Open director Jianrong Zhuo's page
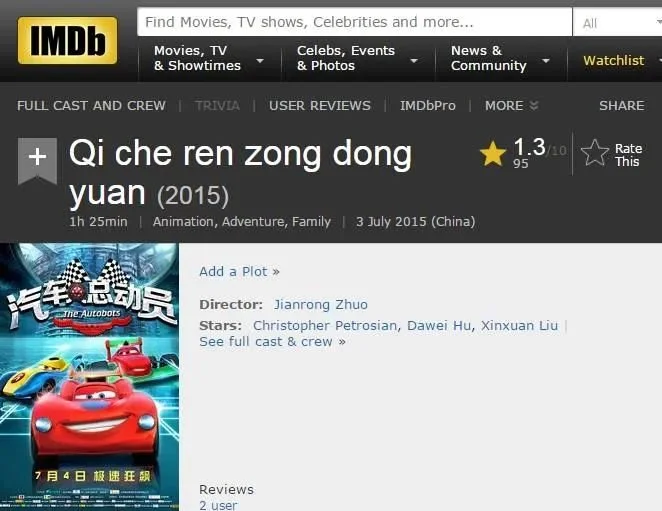662x511 pixels. coord(321,304)
